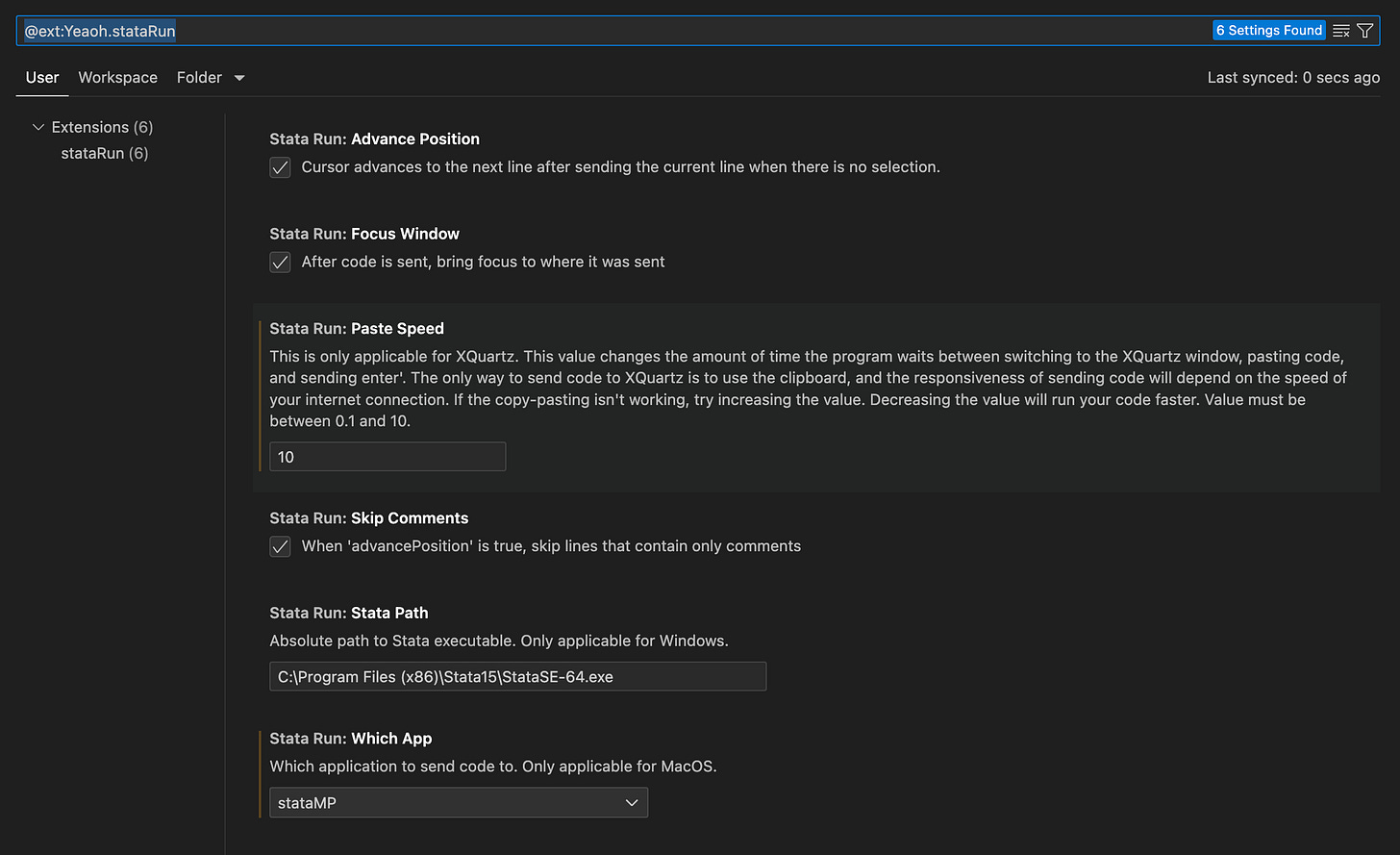The height and width of the screenshot is (855, 1400).
Task: Toggle the Skip Comments checkbox off
Action: (x=280, y=546)
